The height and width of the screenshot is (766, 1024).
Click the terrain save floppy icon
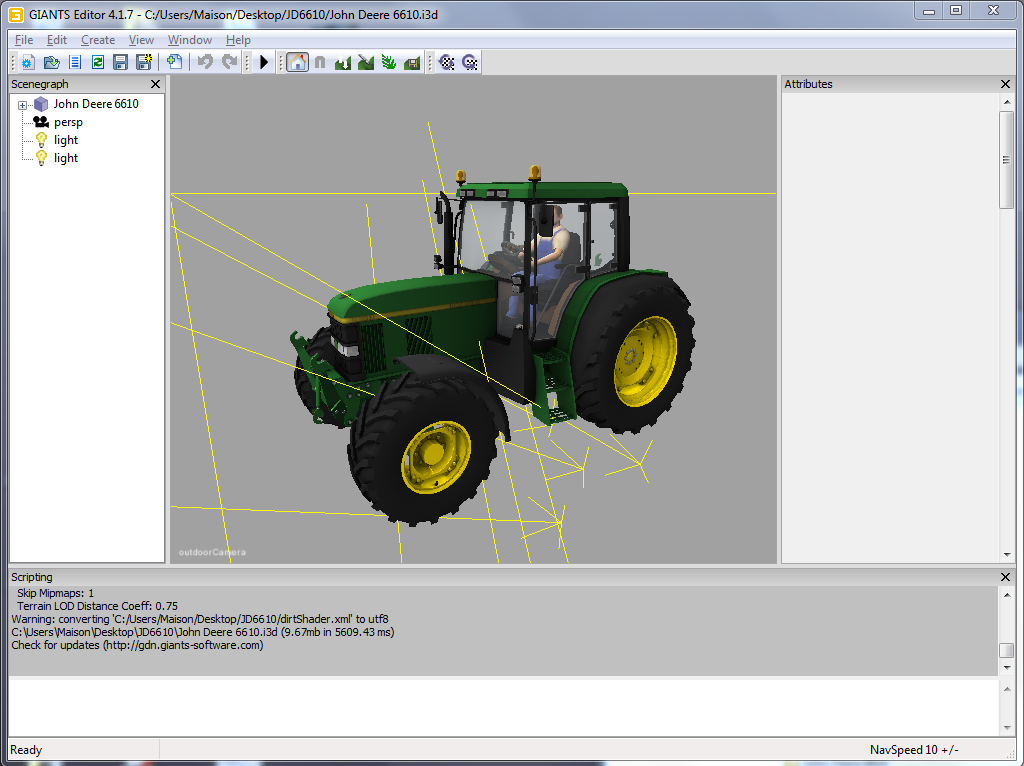pos(411,63)
